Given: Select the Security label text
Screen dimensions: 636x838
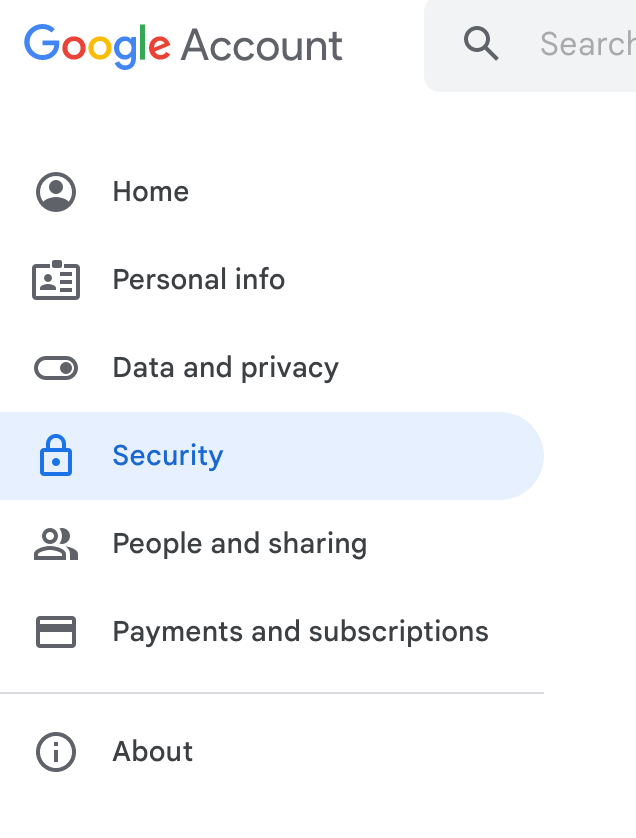Looking at the screenshot, I should pos(167,456).
